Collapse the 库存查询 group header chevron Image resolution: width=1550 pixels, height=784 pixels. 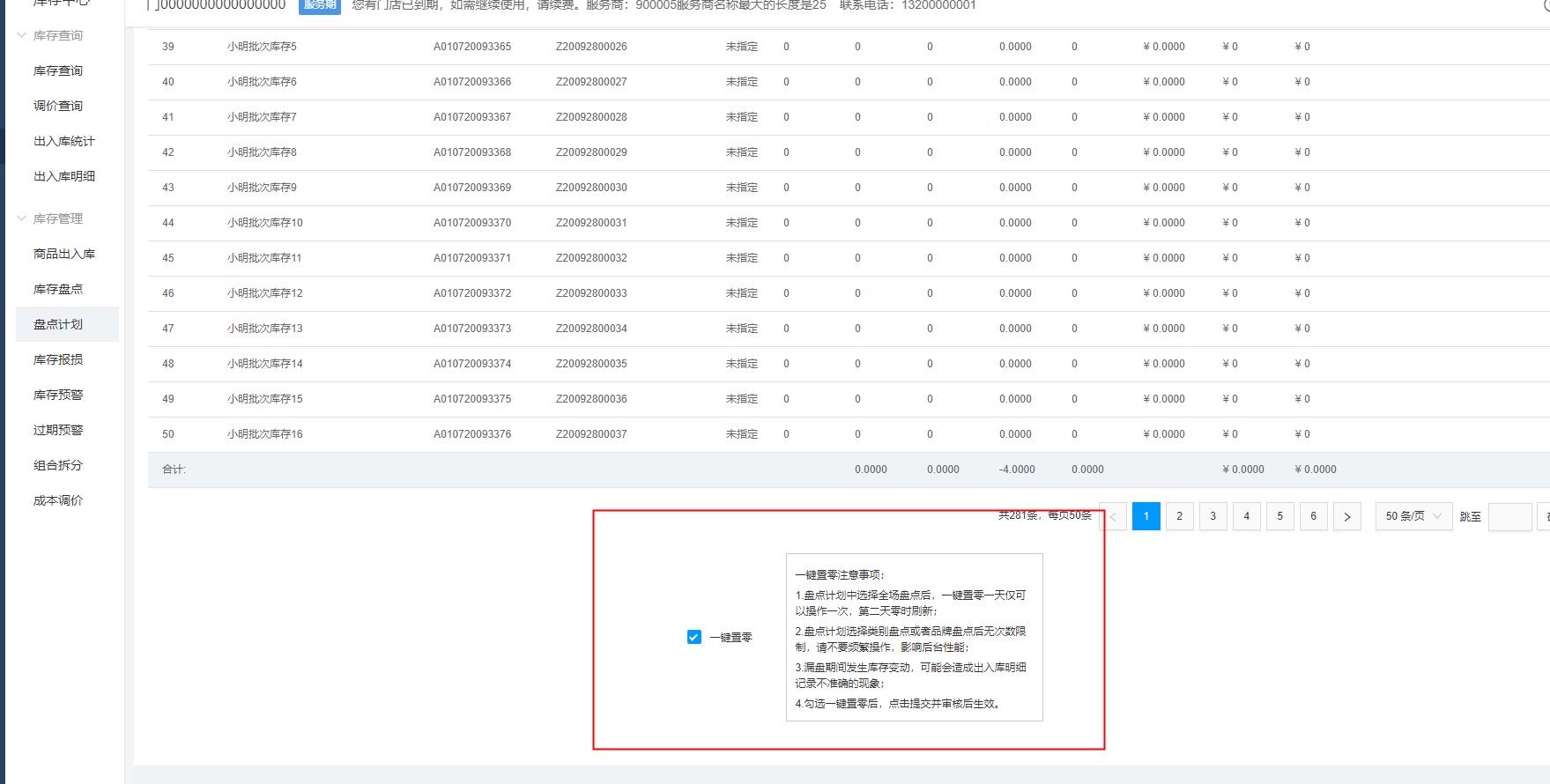click(x=22, y=35)
